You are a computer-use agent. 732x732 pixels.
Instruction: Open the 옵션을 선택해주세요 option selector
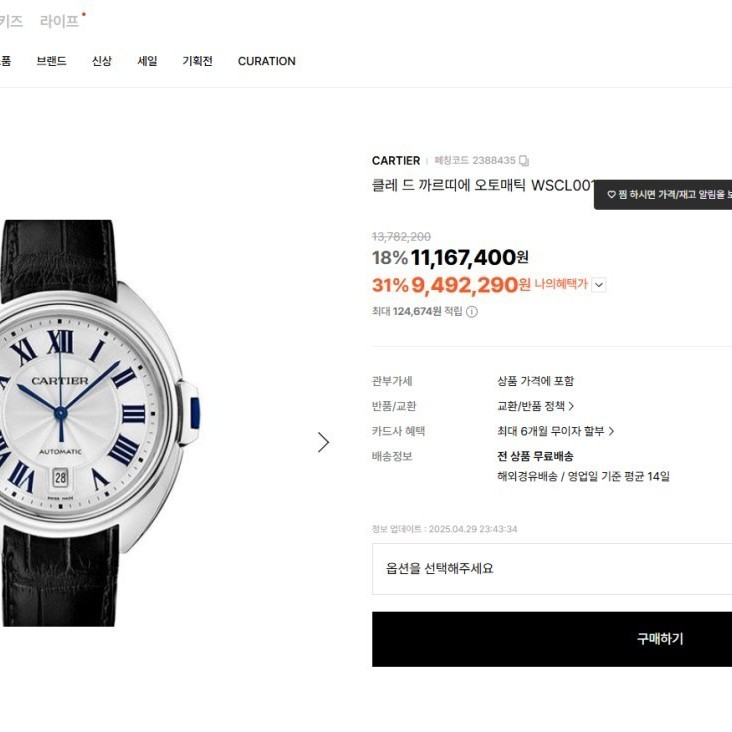coord(552,569)
